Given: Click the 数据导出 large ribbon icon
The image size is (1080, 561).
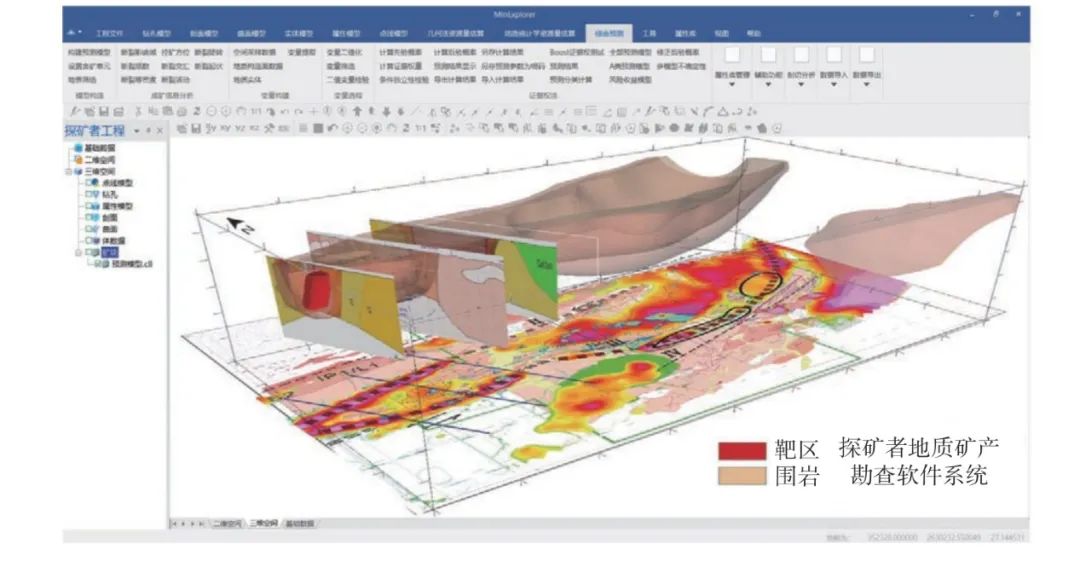Looking at the screenshot, I should point(866,55).
